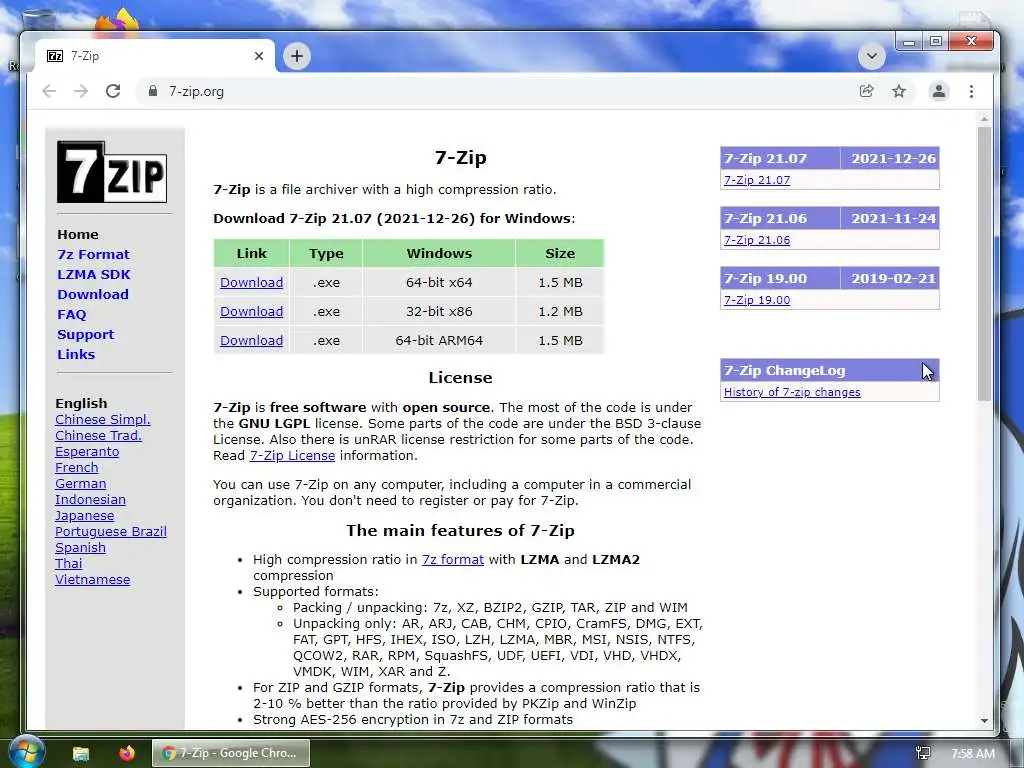This screenshot has width=1024, height=768.
Task: Select the 7-Zip browser tab
Action: (x=155, y=56)
